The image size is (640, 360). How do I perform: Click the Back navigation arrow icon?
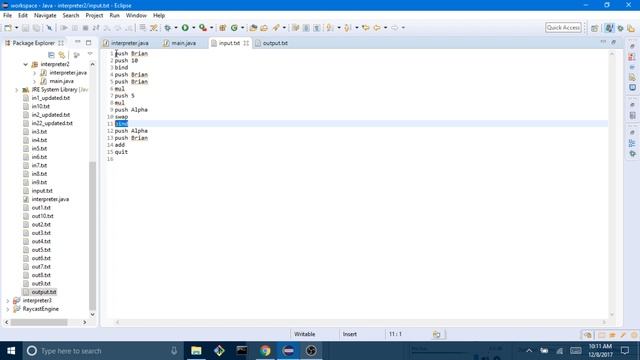tap(377, 28)
